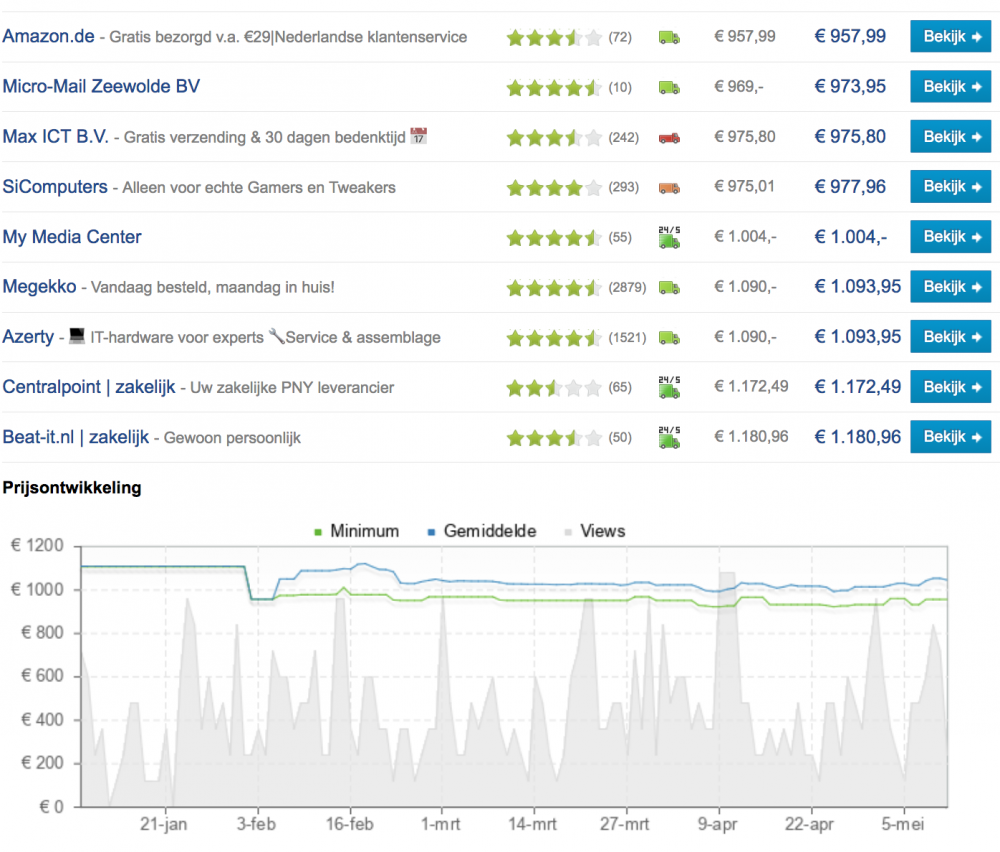Screen dimensions: 1000x852
Task: Click Bekijk button for the € 977,96 offer
Action: point(950,186)
